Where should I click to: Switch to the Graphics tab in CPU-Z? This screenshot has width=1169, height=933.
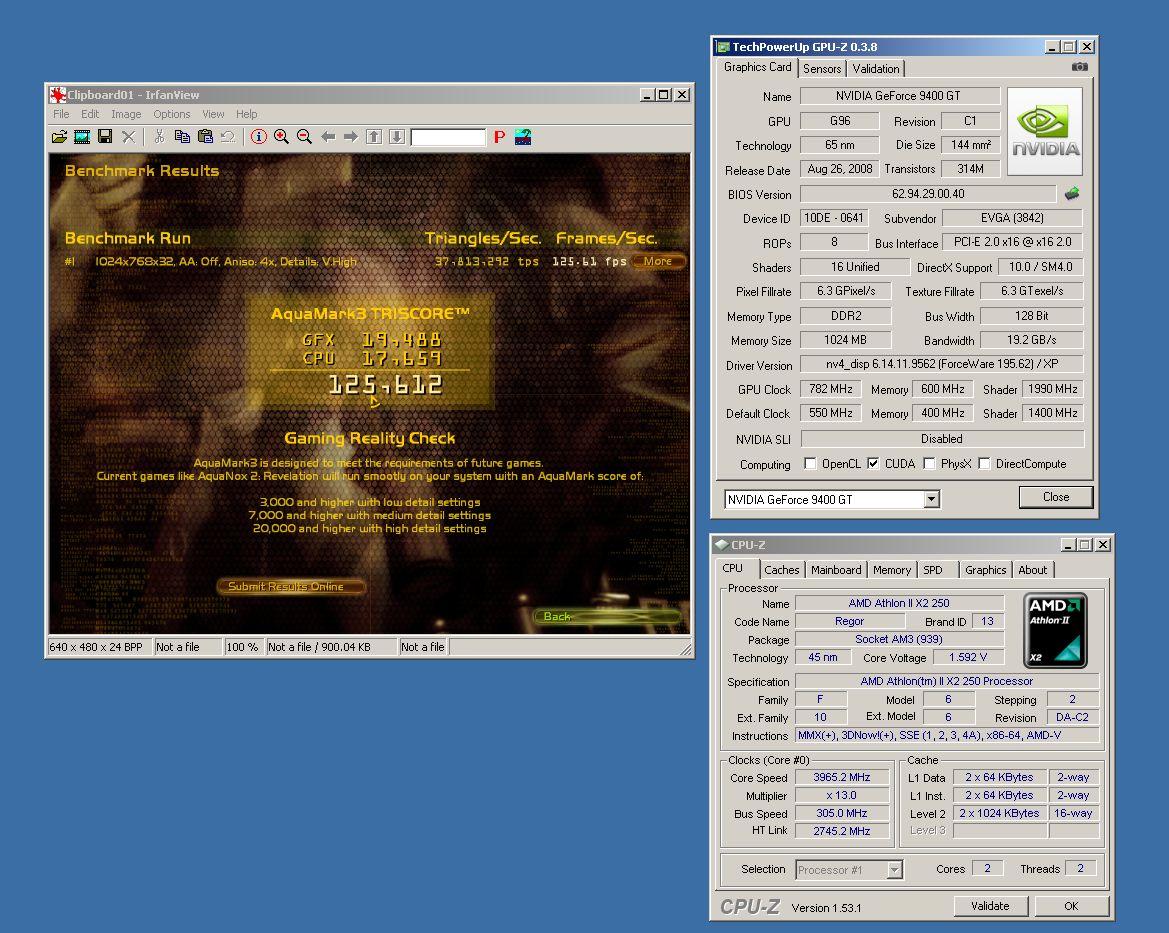tap(986, 570)
